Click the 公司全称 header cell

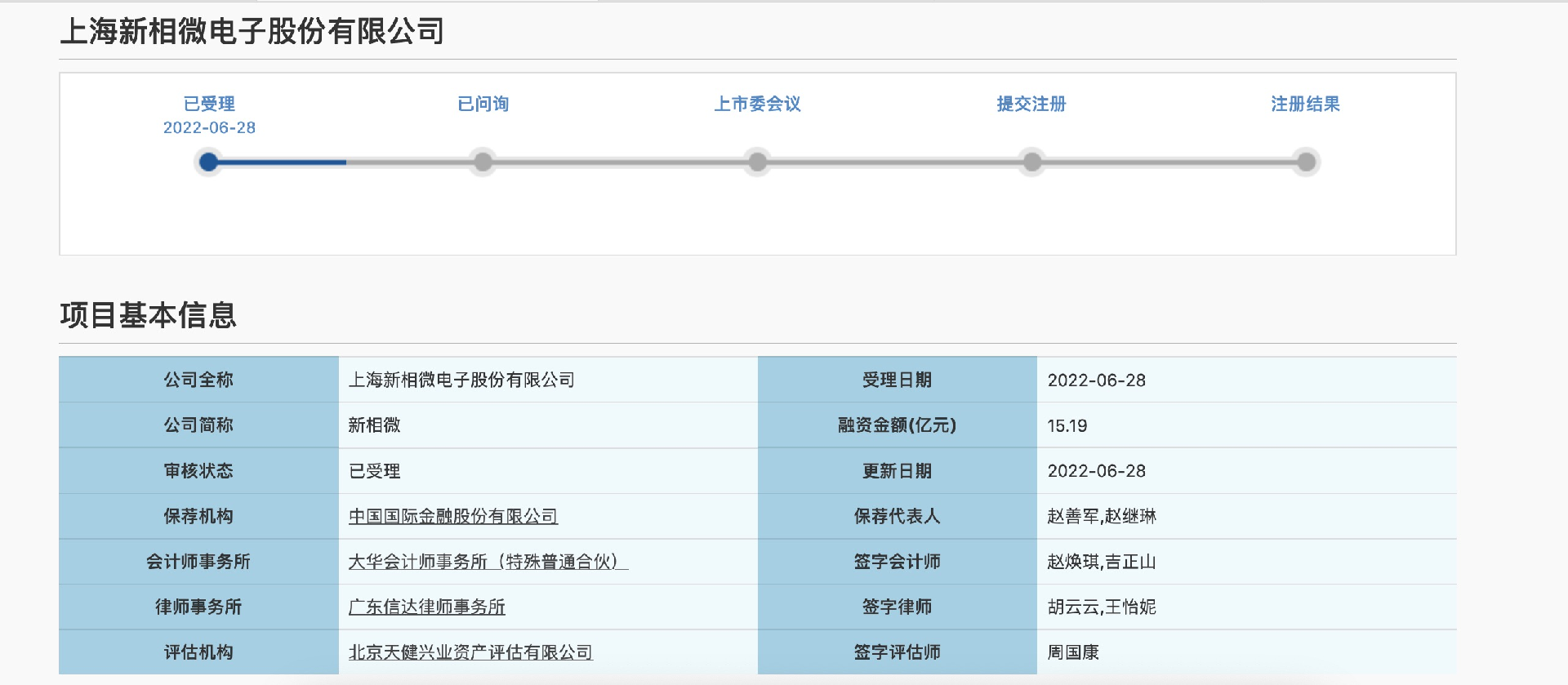(198, 380)
